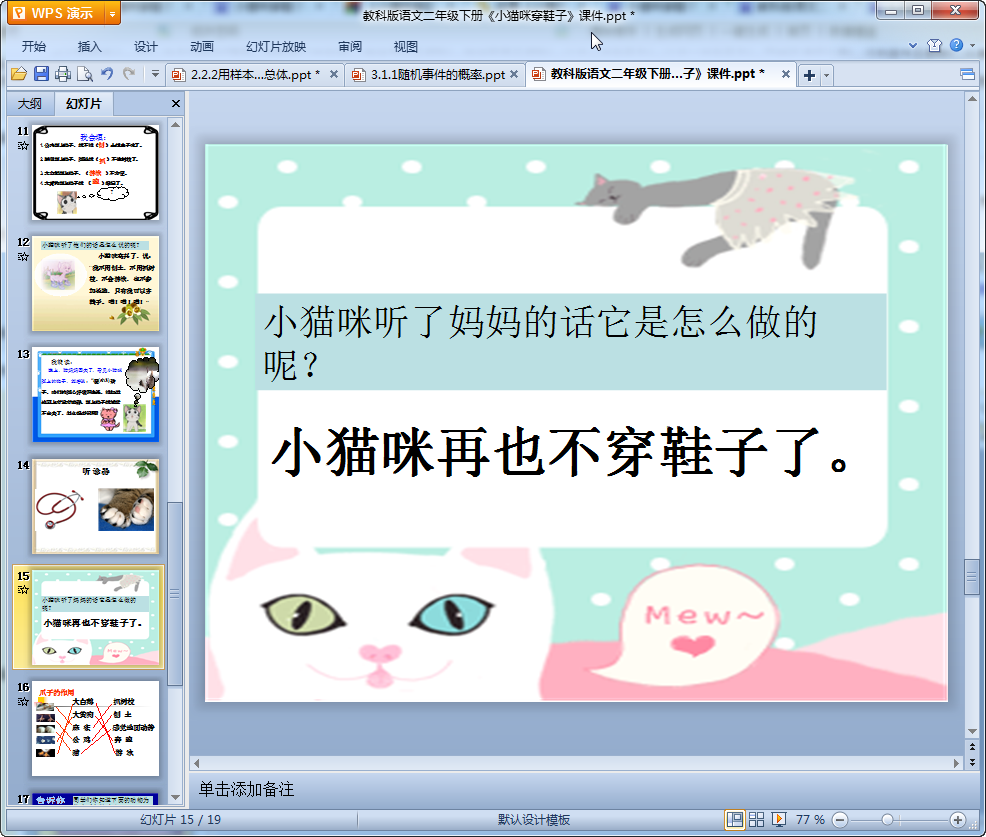Click the zoom in plus button
This screenshot has width=986, height=837.
coord(958,819)
